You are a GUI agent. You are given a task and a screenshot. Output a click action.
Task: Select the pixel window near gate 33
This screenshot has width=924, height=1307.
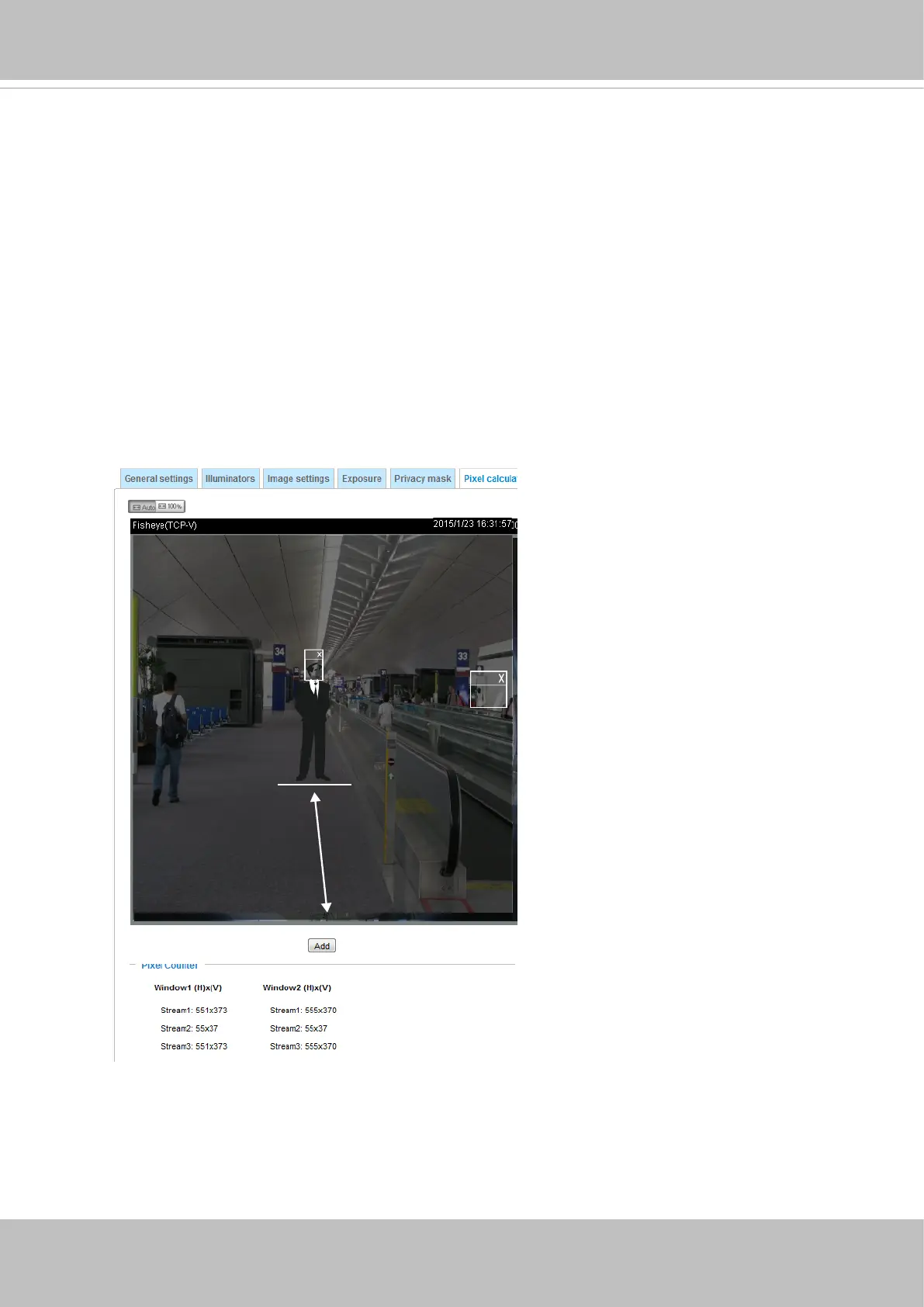(x=488, y=689)
